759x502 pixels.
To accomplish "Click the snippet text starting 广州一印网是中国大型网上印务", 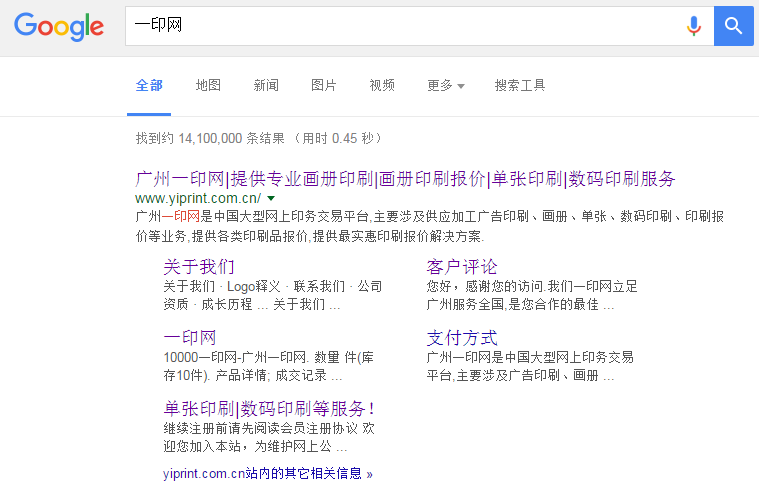I will point(429,226).
